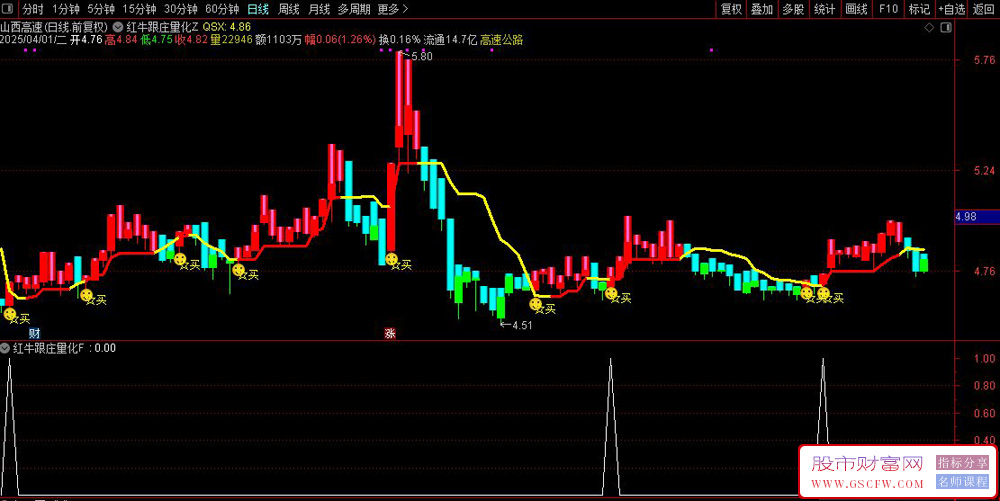This screenshot has height=501, width=1000.
Task: Click the first 买 smiley signal at far left
Action: pyautogui.click(x=10, y=314)
